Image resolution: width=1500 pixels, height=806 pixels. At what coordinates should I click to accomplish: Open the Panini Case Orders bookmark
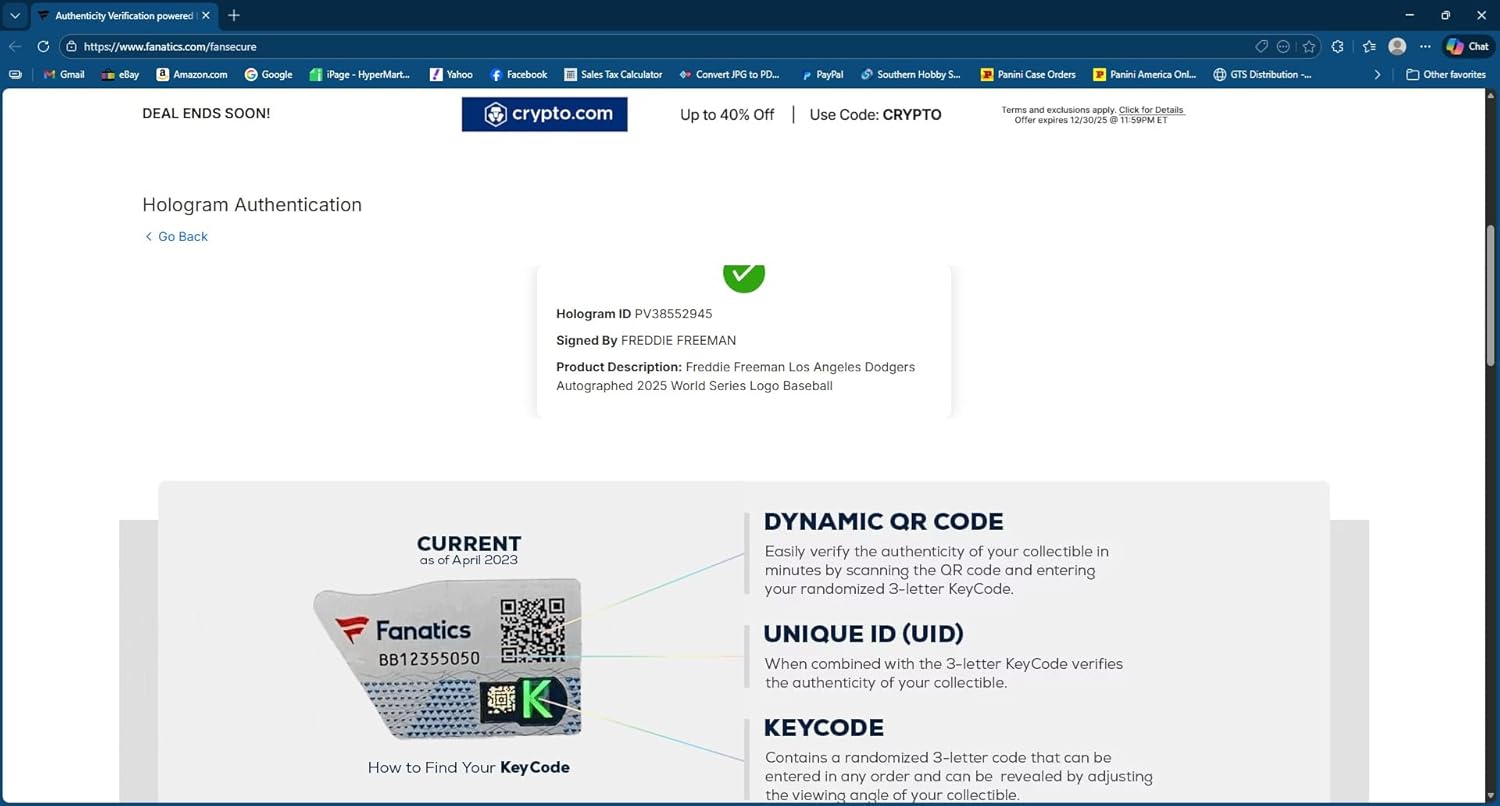(x=1028, y=75)
